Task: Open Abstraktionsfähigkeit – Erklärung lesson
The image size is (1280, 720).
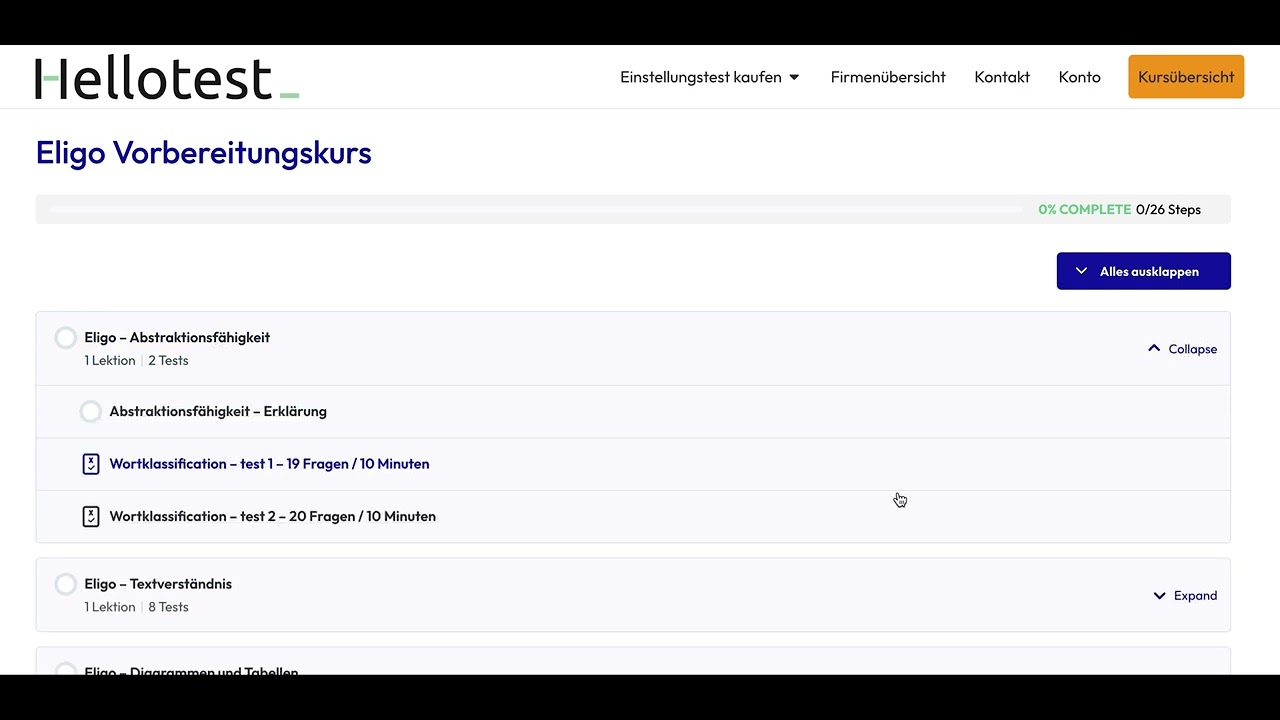Action: (218, 411)
